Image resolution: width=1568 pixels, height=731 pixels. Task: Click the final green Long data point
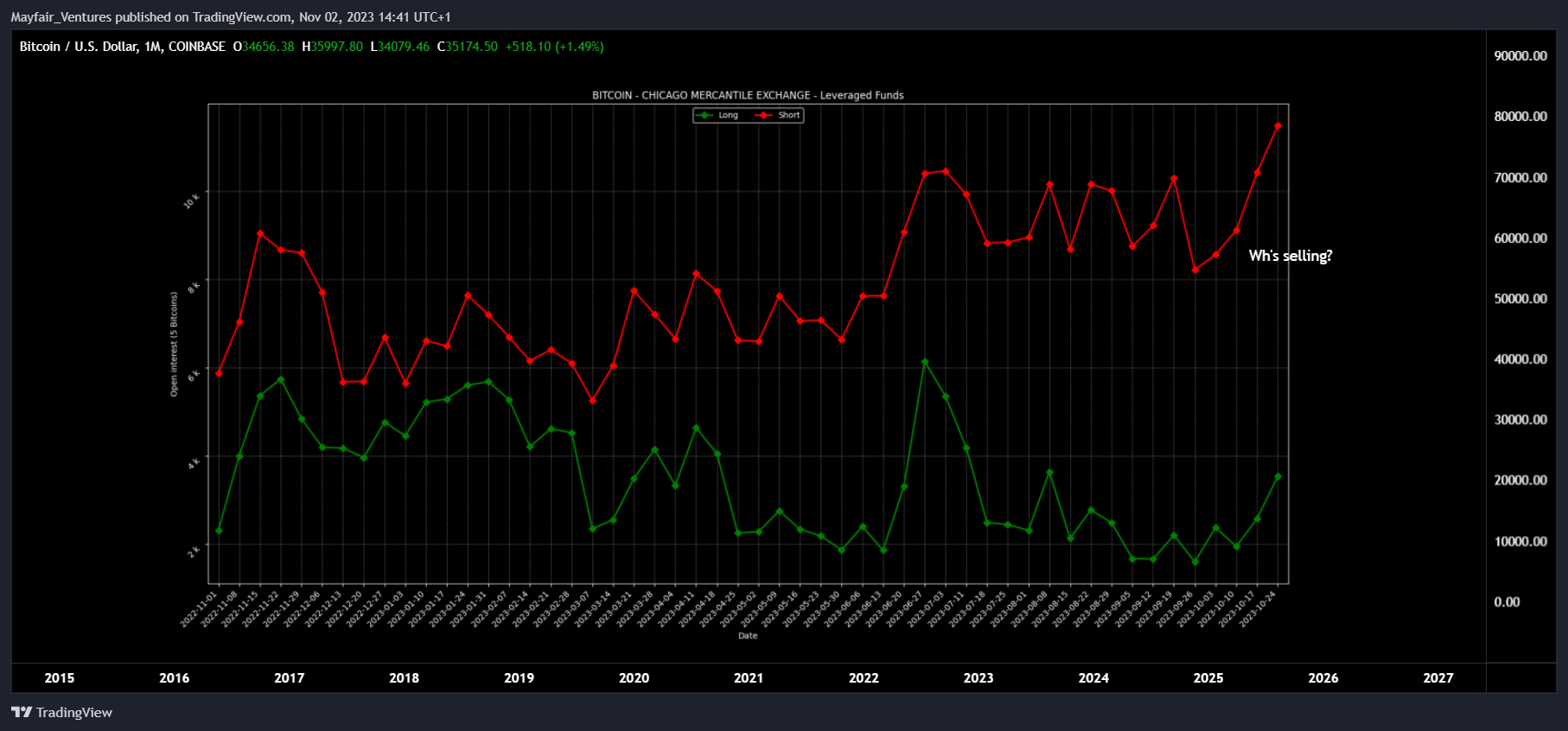point(1278,477)
